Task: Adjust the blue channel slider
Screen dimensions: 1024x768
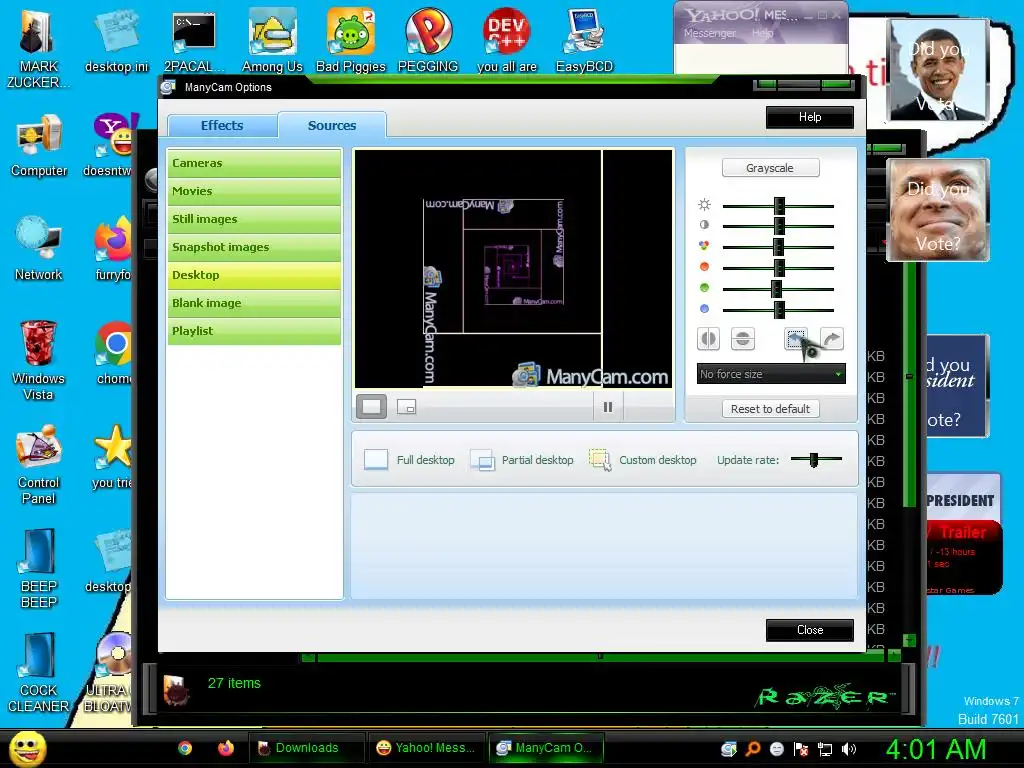Action: point(779,310)
